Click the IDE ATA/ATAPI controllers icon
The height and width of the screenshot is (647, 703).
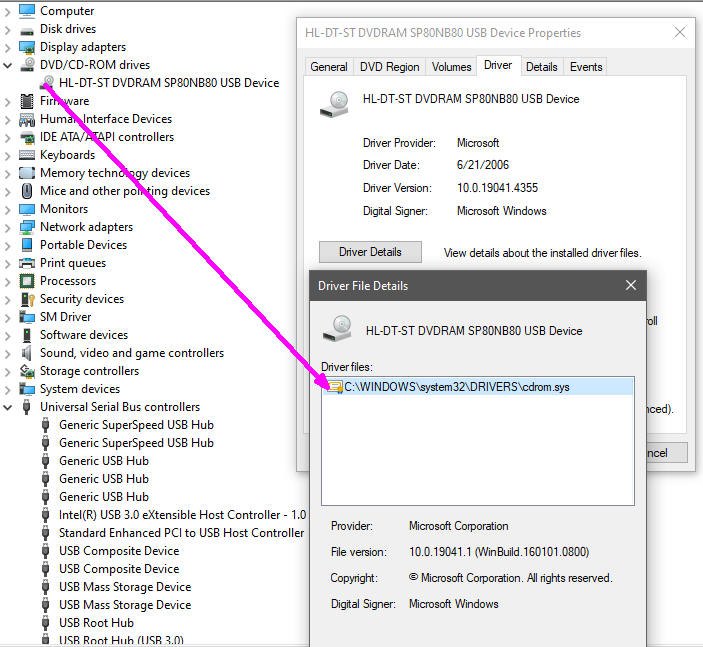tap(27, 138)
